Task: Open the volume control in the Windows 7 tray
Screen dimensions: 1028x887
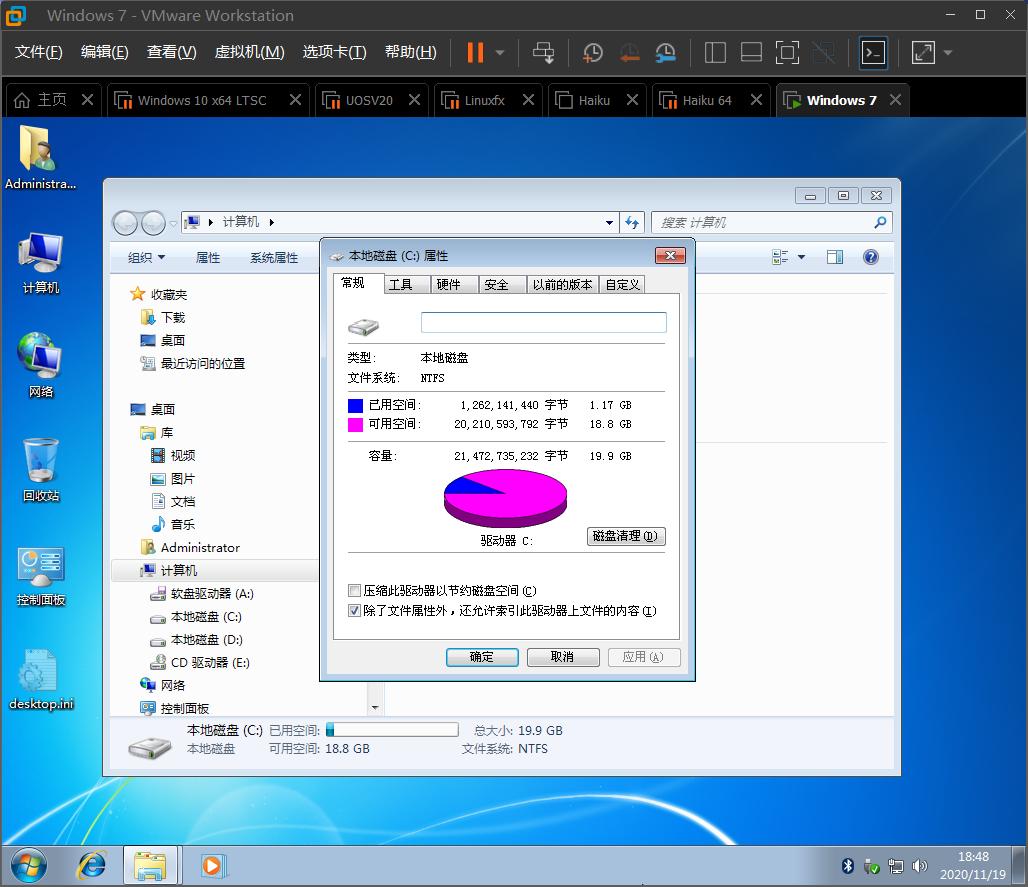Action: 921,866
